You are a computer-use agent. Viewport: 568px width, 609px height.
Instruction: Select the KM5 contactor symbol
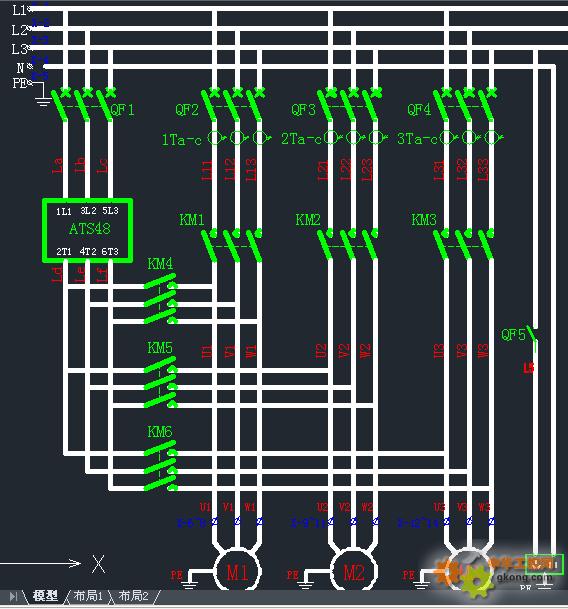click(161, 383)
